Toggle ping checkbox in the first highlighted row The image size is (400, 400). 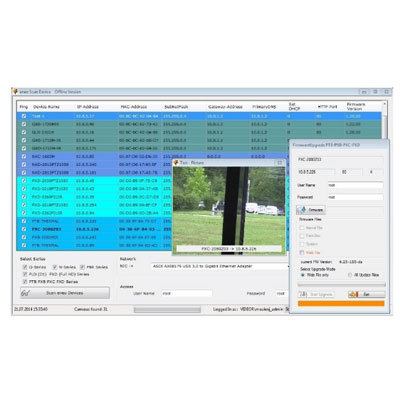pyautogui.click(x=24, y=116)
